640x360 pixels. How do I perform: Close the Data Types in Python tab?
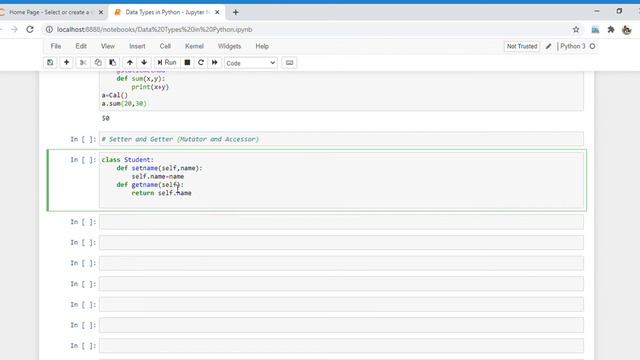tap(217, 12)
